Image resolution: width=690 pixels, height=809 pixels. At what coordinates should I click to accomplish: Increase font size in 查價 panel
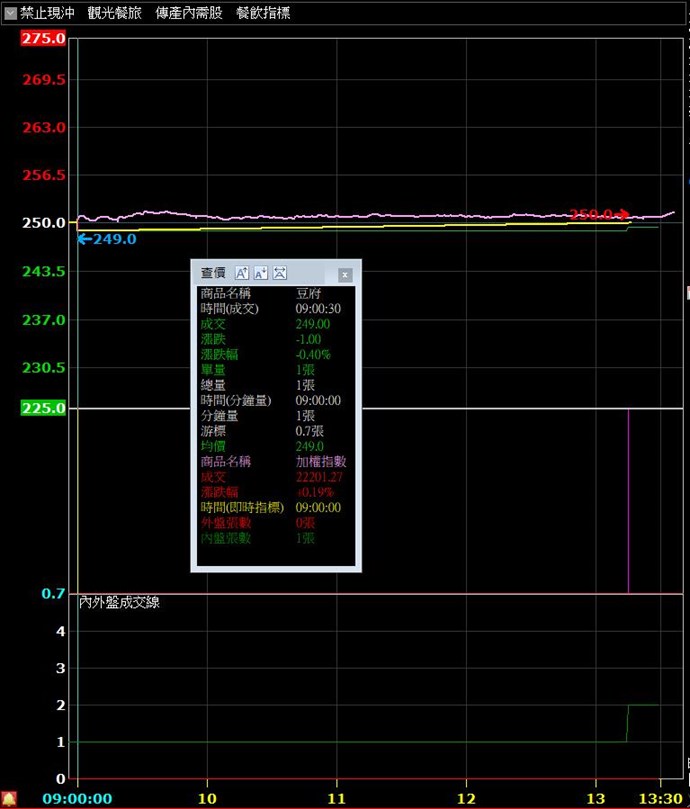click(x=242, y=273)
